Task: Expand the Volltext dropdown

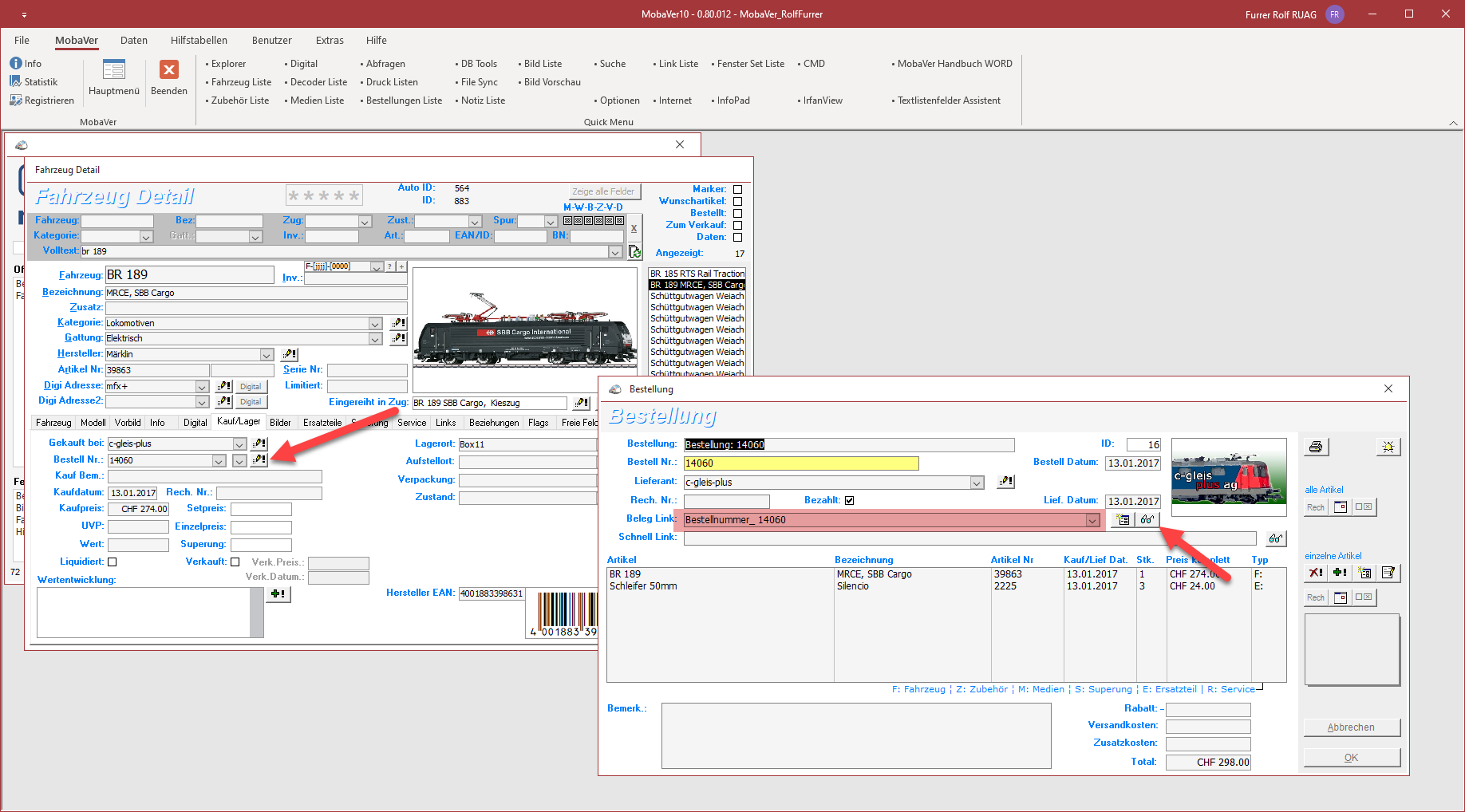Action: (x=615, y=251)
